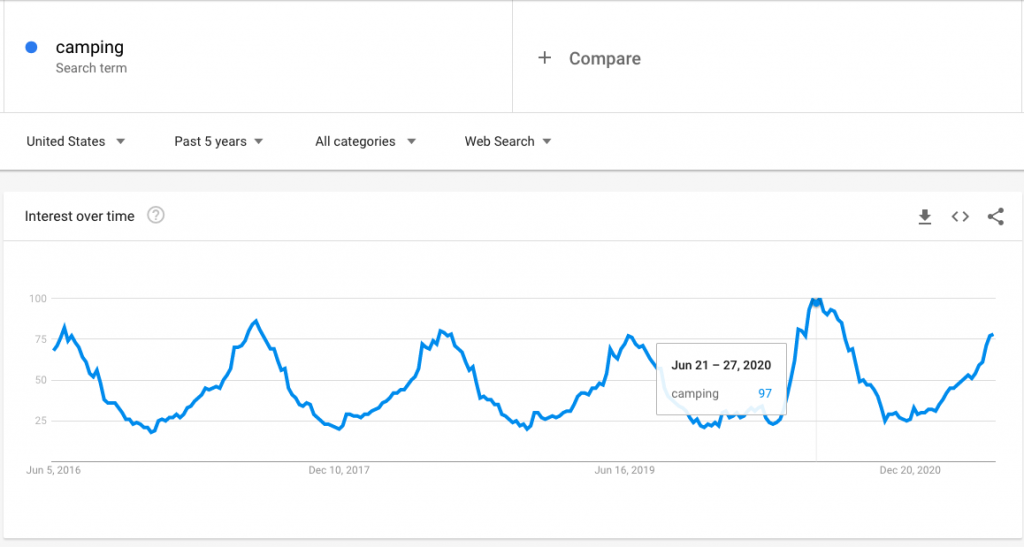Viewport: 1024px width, 547px height.
Task: Open the Interest over time help icon
Action: pos(156,216)
